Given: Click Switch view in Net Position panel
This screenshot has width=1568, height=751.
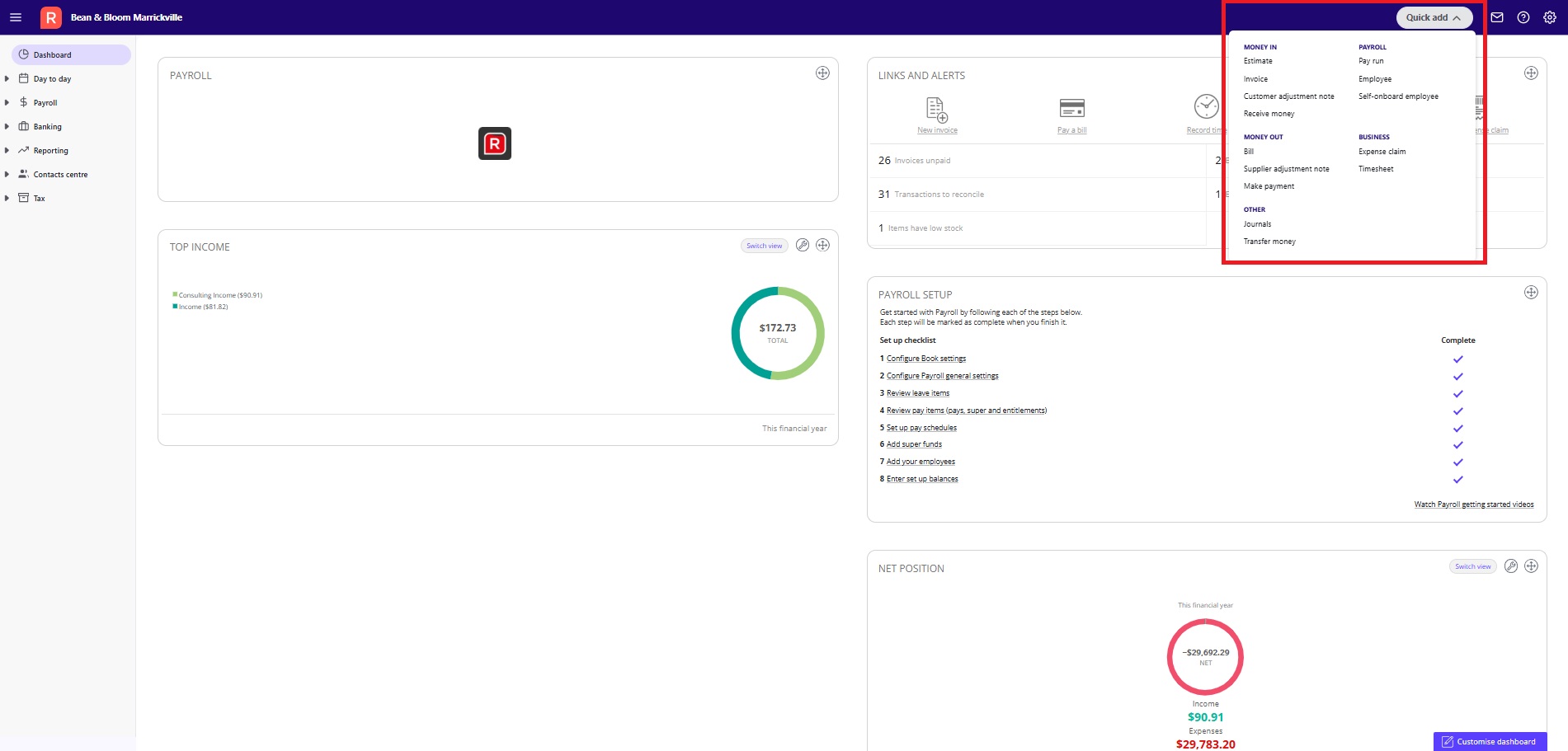Looking at the screenshot, I should point(1473,566).
